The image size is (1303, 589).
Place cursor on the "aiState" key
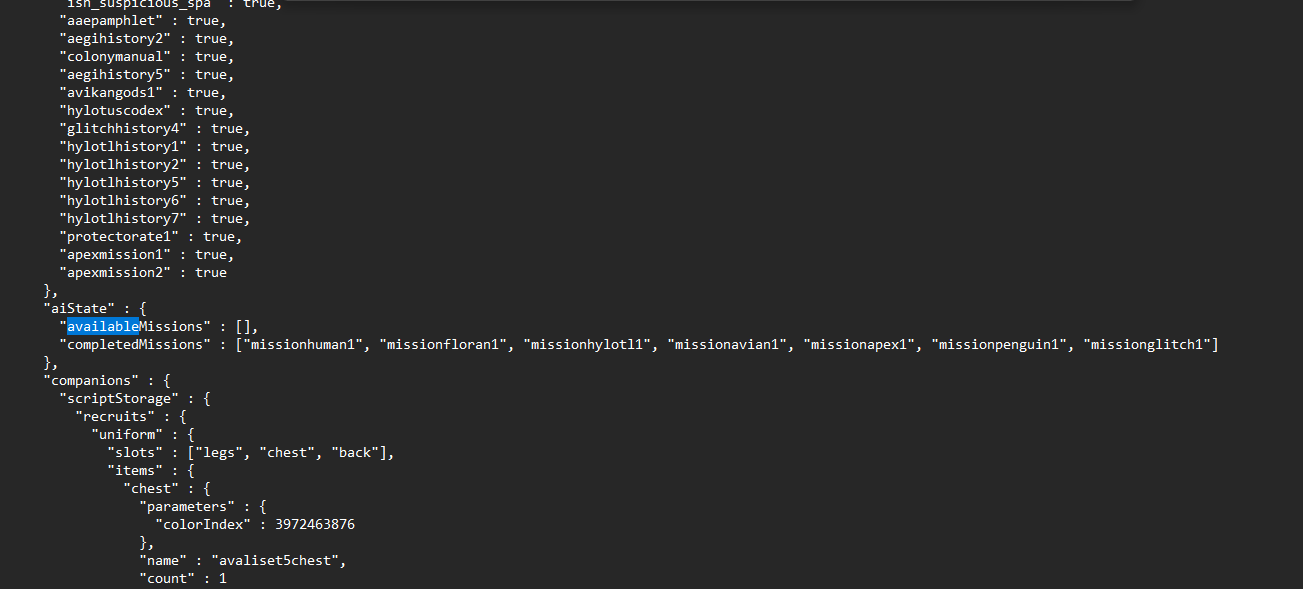[x=78, y=308]
